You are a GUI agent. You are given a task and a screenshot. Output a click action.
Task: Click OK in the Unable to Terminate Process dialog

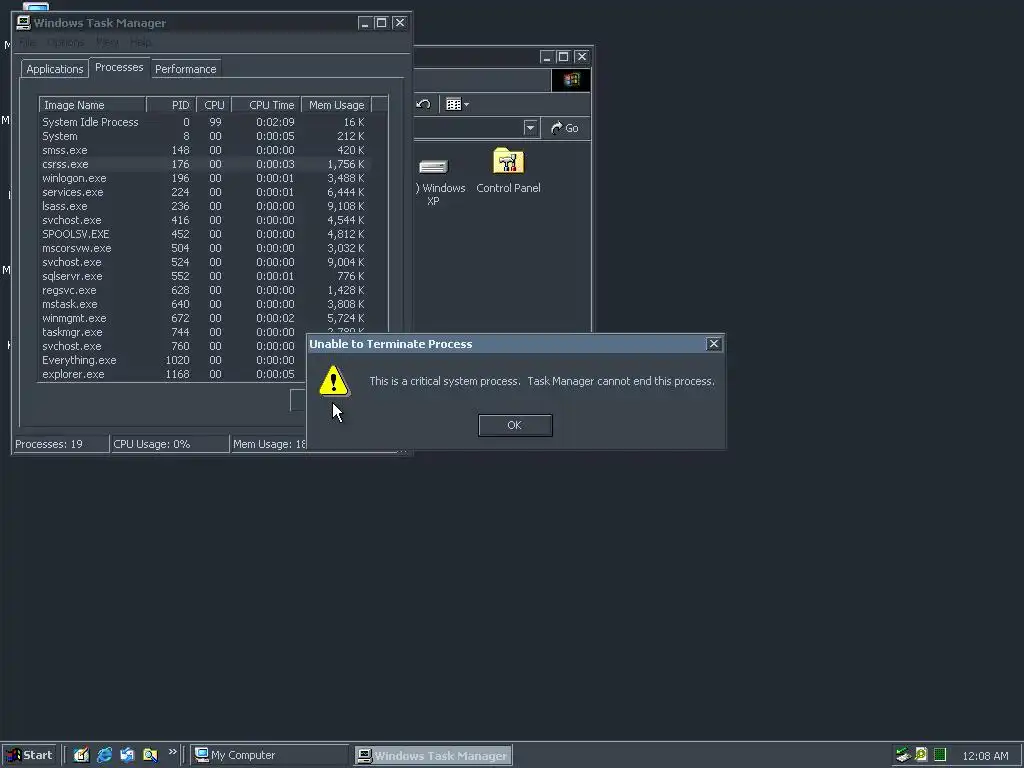[x=515, y=425]
